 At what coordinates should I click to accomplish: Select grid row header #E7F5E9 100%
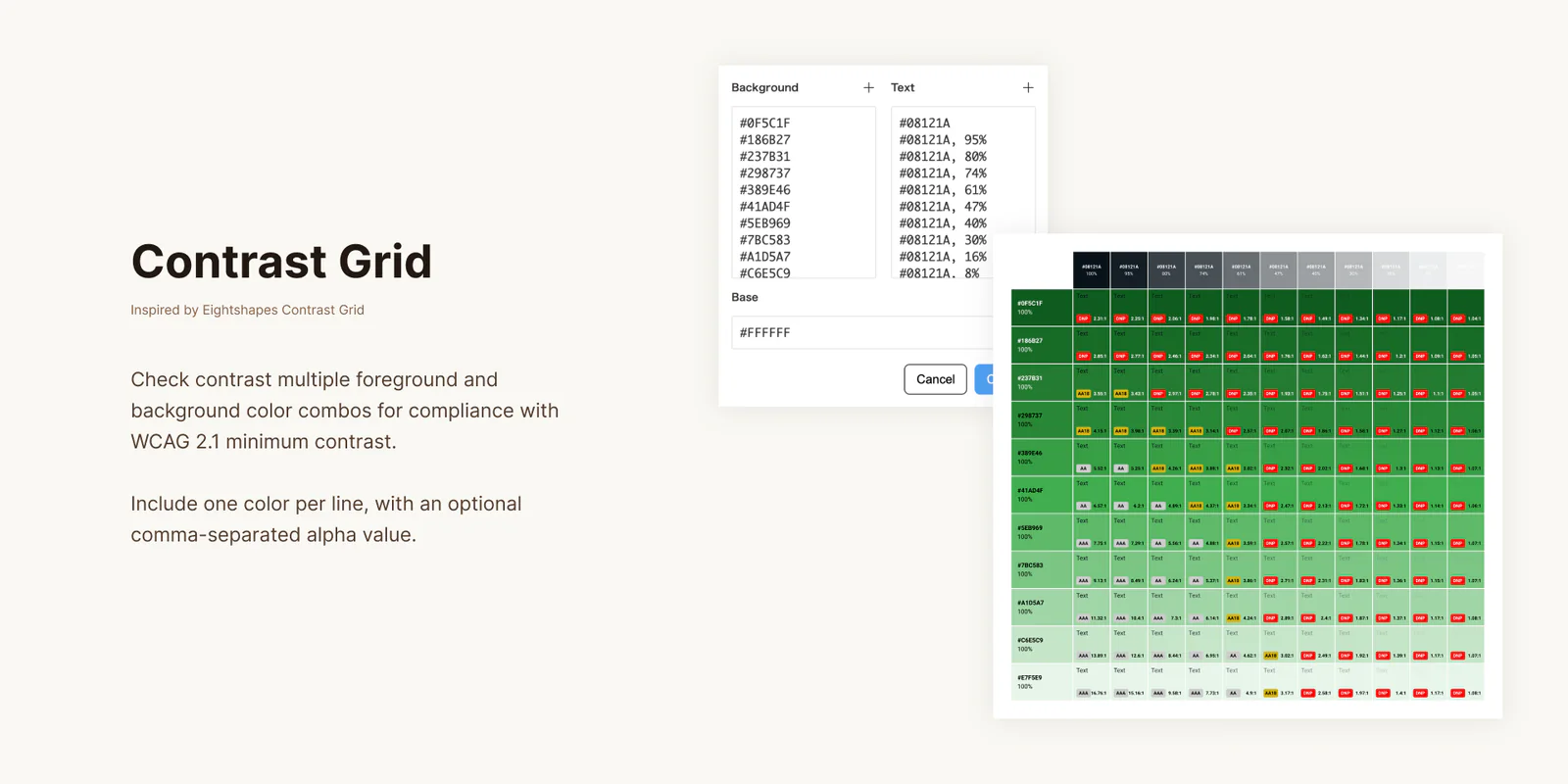tap(1042, 682)
